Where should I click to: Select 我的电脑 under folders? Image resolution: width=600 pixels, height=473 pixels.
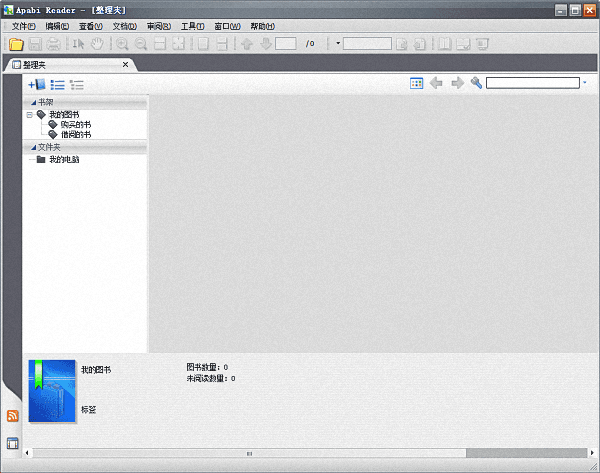(64, 159)
